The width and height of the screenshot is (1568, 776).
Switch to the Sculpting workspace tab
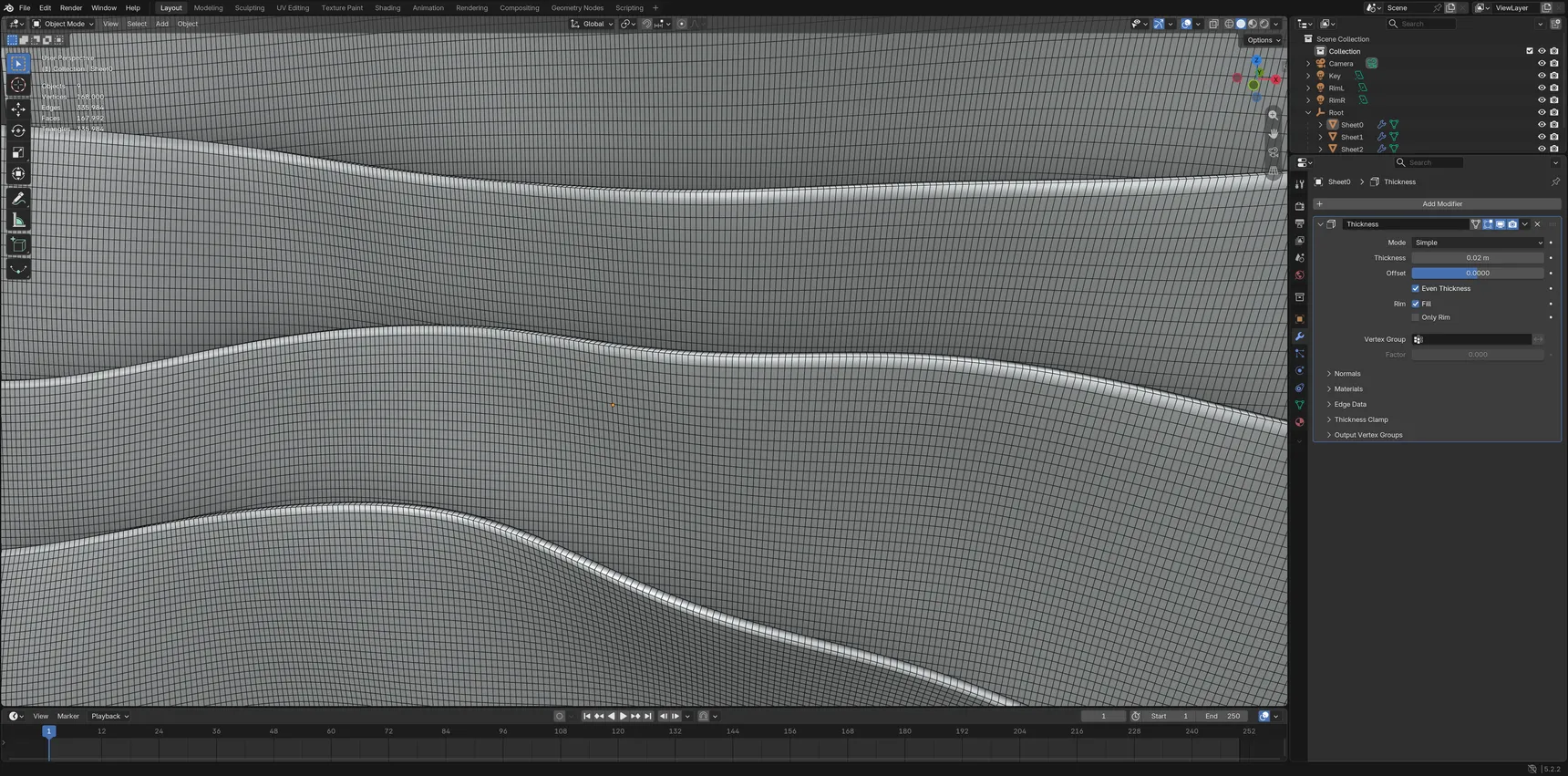coord(250,7)
